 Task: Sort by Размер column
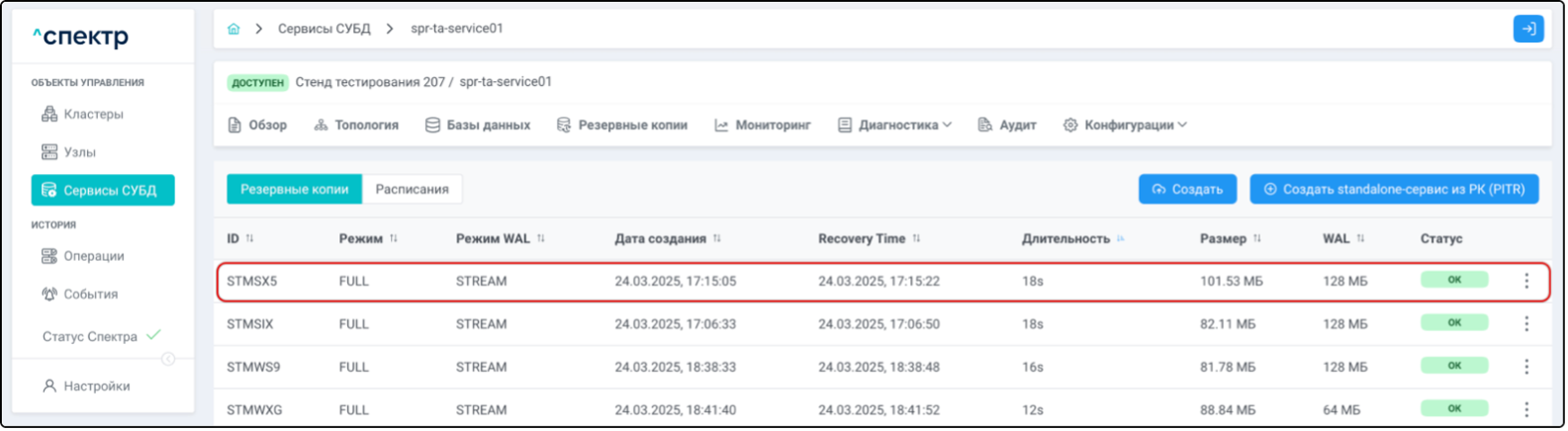pos(1256,238)
